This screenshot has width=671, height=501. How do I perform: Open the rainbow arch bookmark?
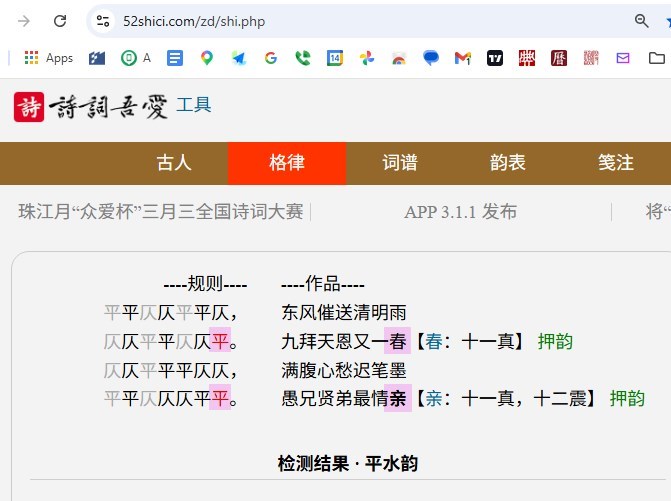click(x=399, y=59)
